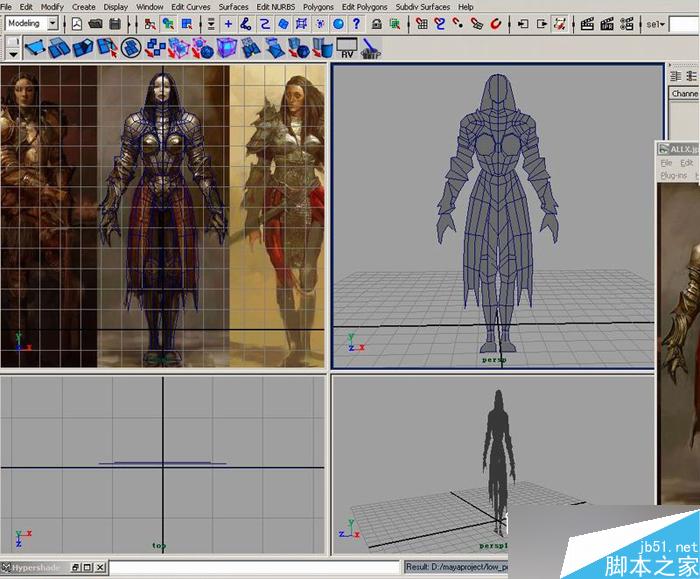Open the selection mask arrow menu

[x=211, y=24]
